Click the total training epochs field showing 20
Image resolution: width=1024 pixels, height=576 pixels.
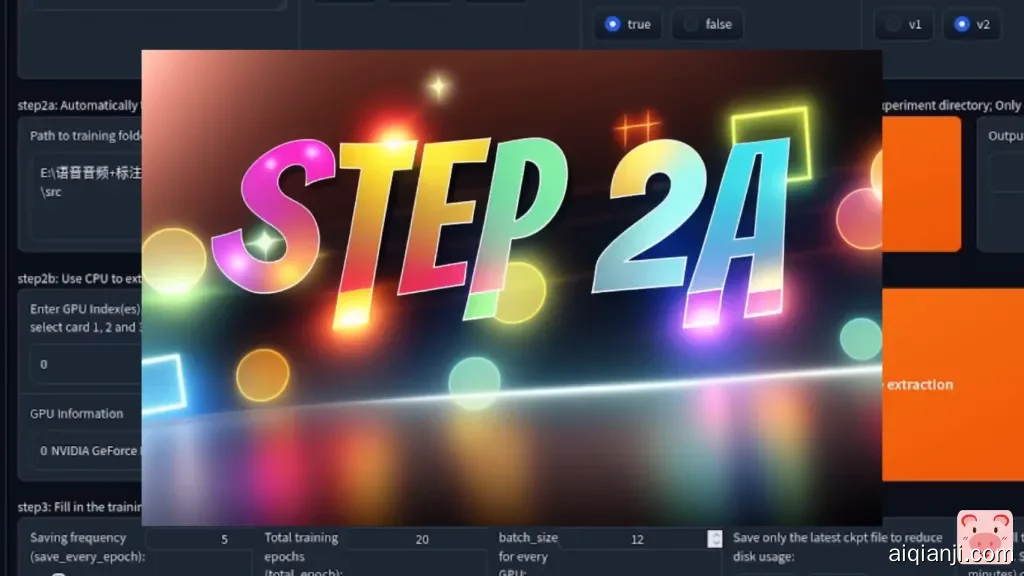pyautogui.click(x=421, y=539)
